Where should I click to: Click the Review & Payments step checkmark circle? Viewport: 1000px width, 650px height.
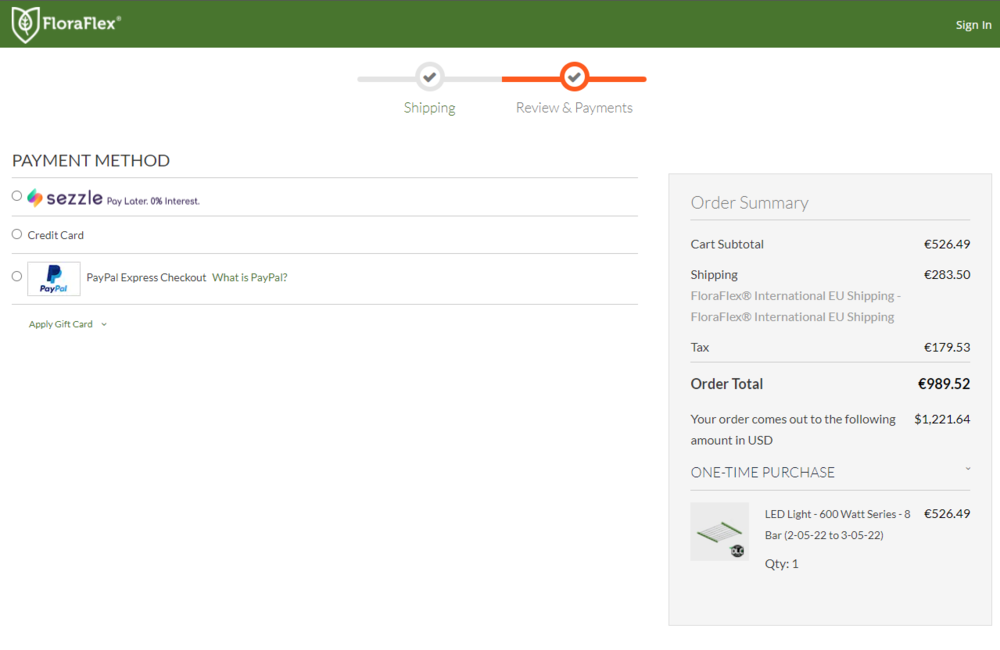tap(574, 77)
